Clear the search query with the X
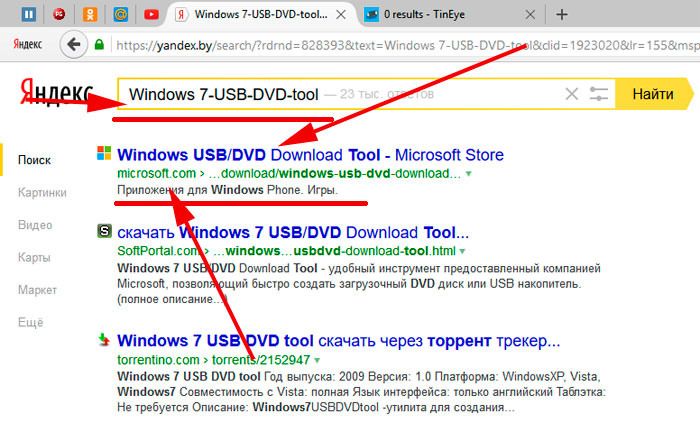 (x=571, y=94)
